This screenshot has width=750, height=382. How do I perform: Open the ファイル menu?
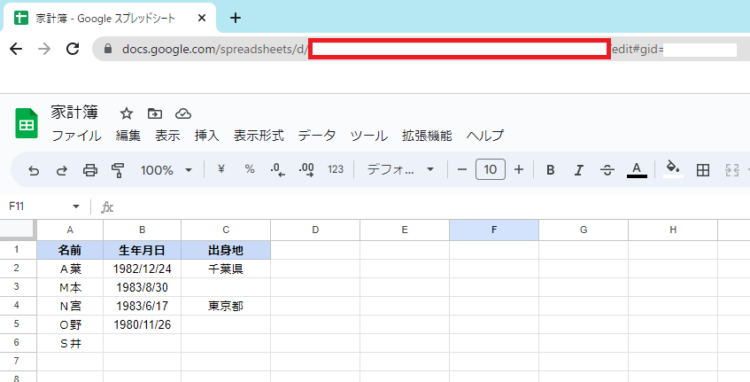tap(76, 136)
